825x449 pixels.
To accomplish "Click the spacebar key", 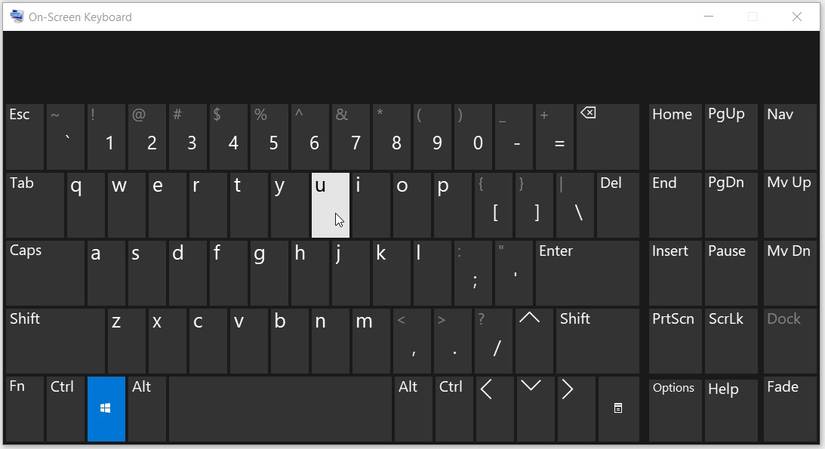I will (280, 408).
